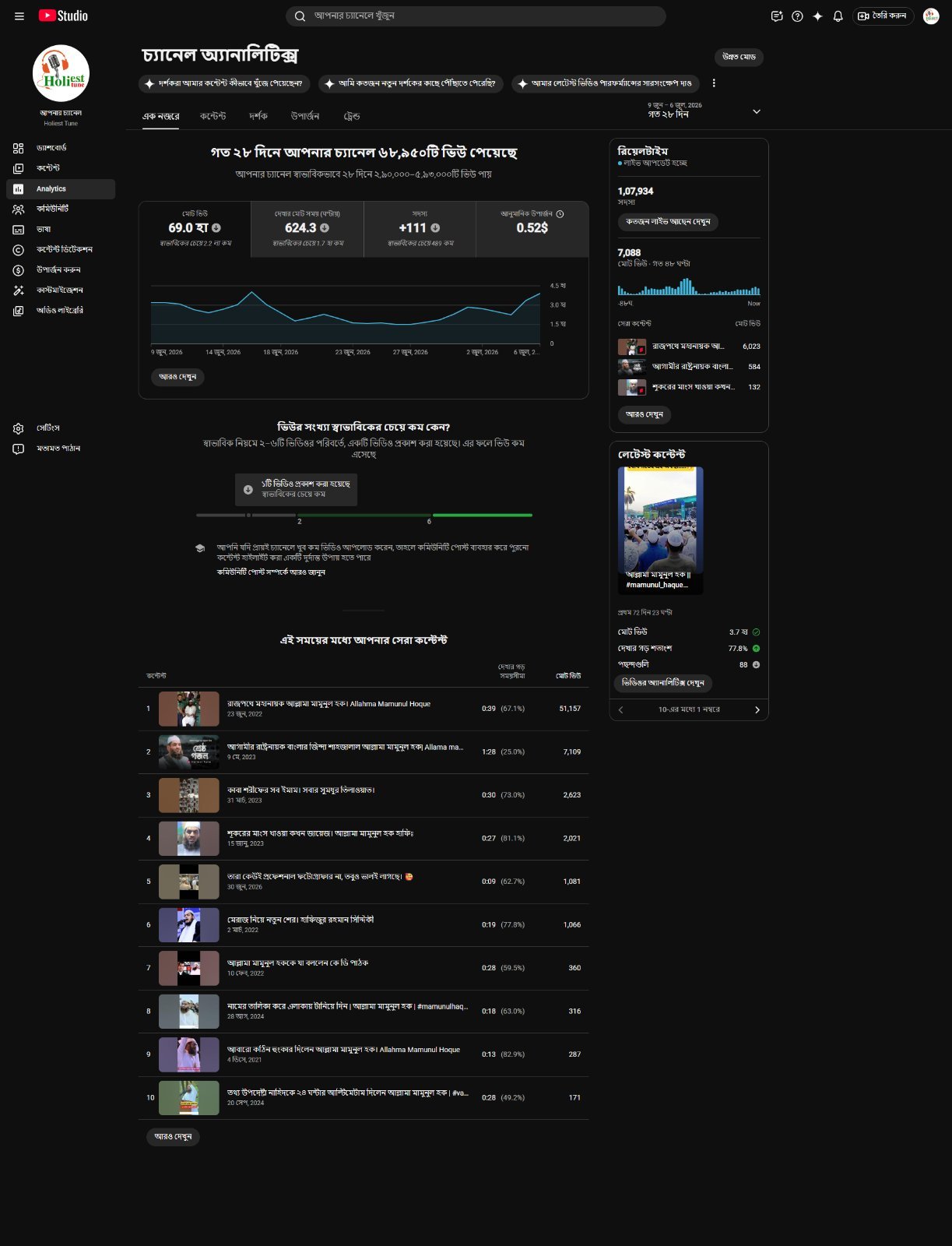Open the help question mark icon

tap(797, 16)
